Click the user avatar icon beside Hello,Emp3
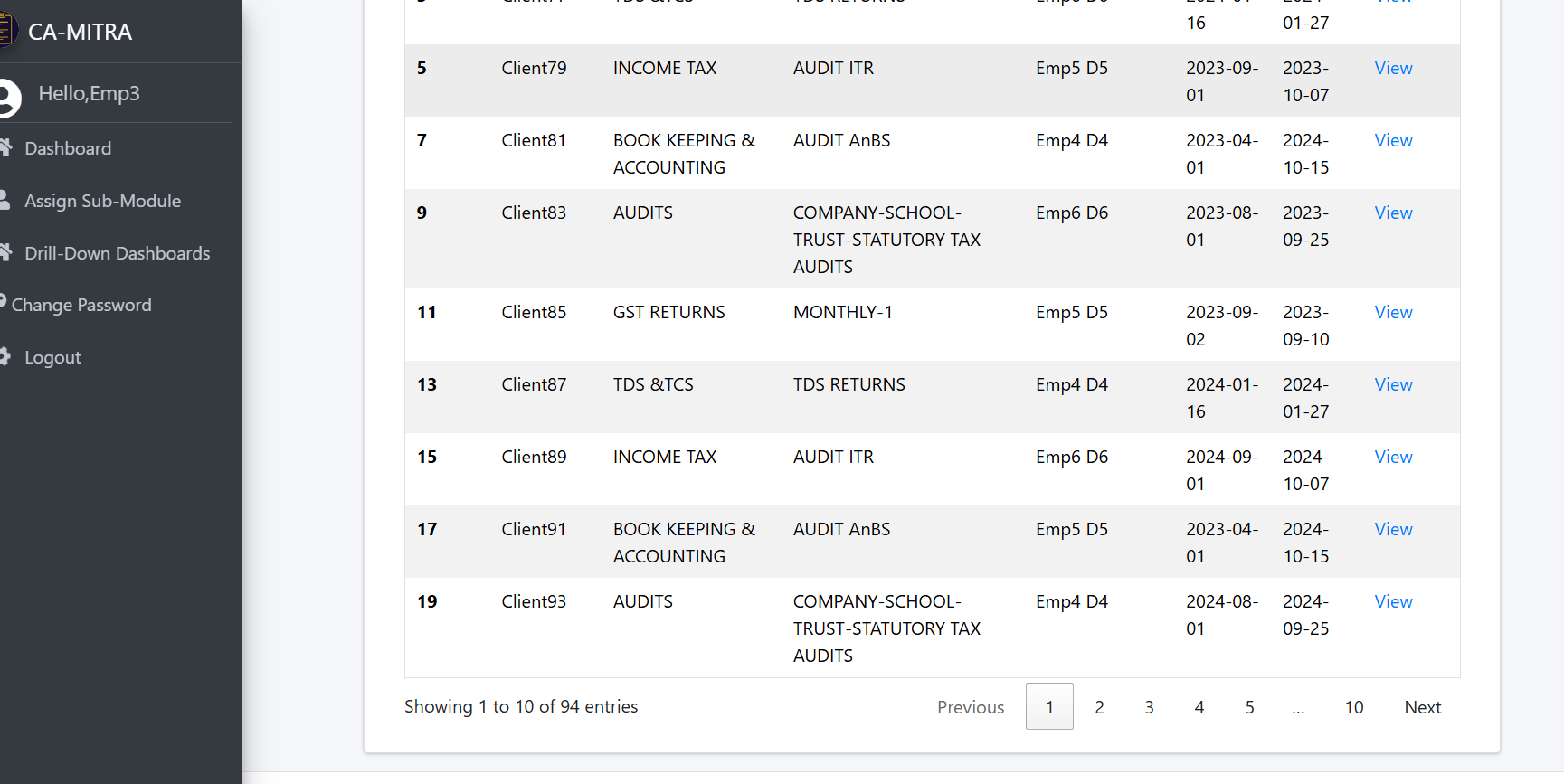 [x=8, y=98]
